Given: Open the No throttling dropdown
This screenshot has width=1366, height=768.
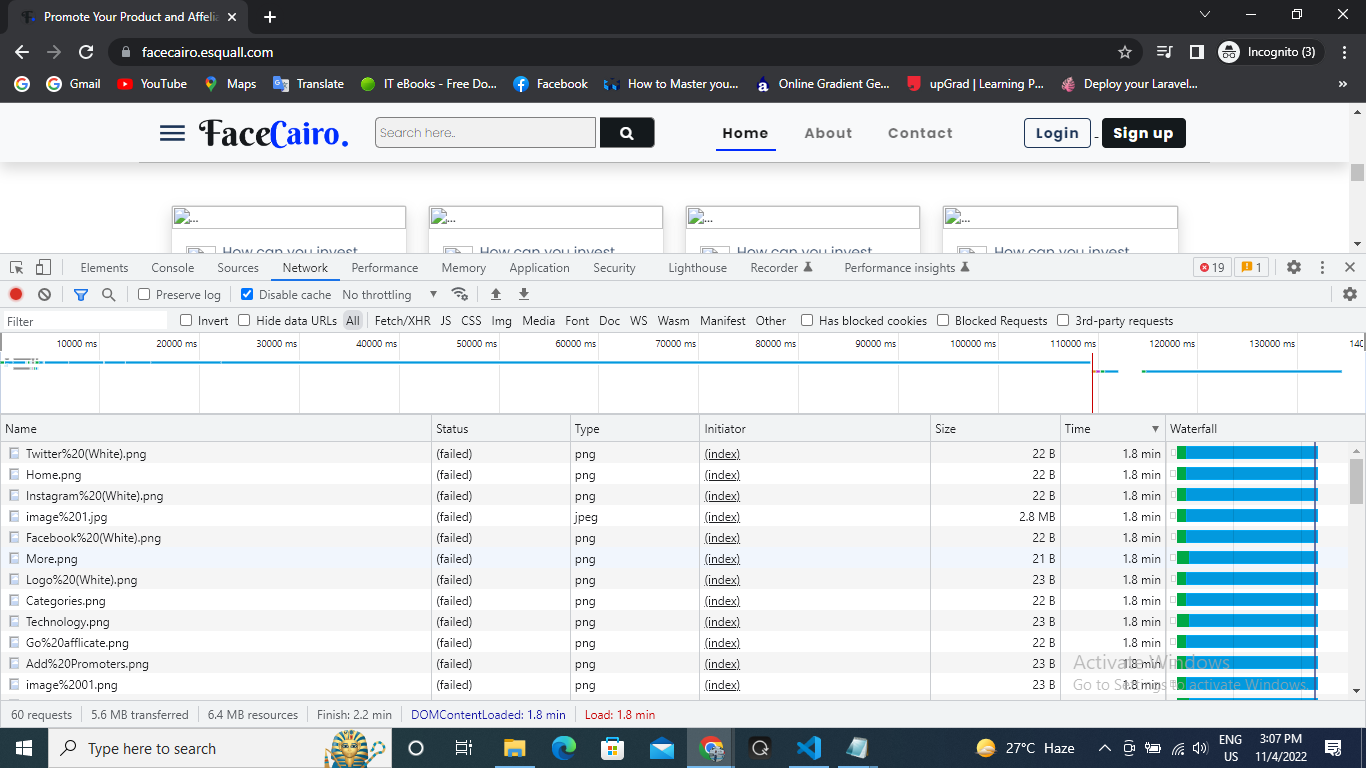Looking at the screenshot, I should tap(390, 294).
